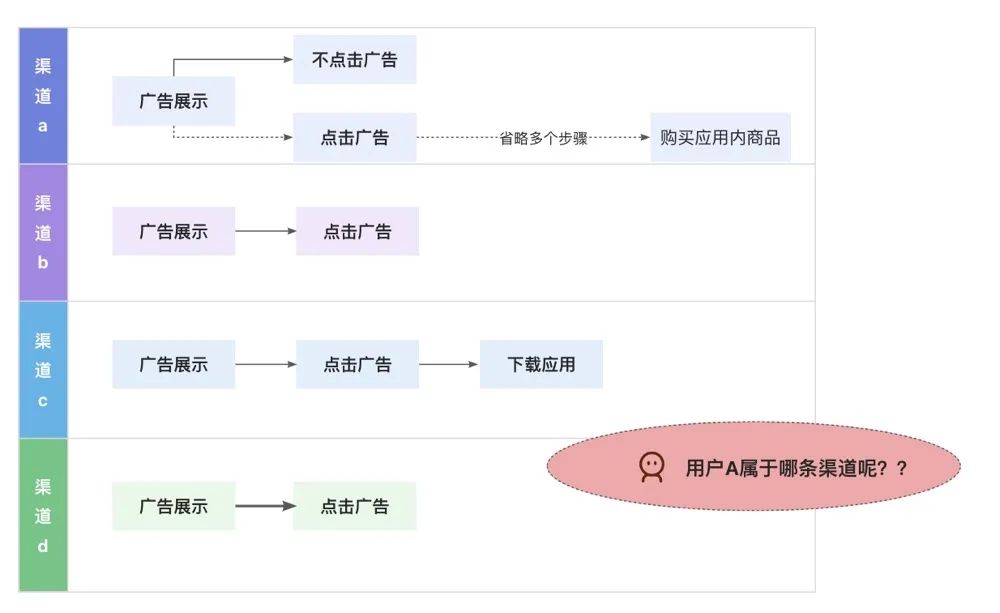Viewport: 1000px width, 613px height.
Task: Select the 渠道 d lane header
Action: (x=43, y=515)
